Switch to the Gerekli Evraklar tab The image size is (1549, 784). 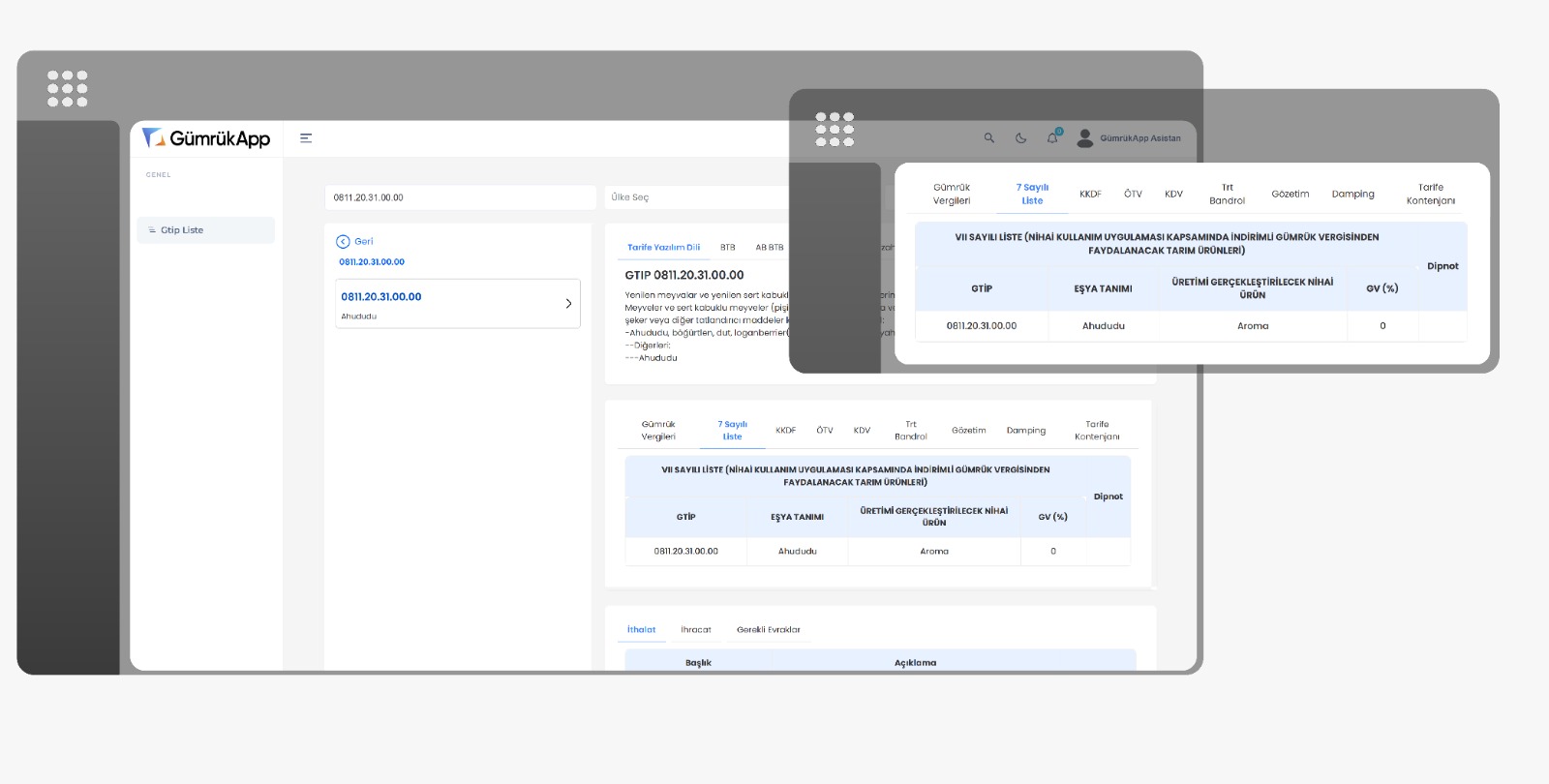[768, 630]
